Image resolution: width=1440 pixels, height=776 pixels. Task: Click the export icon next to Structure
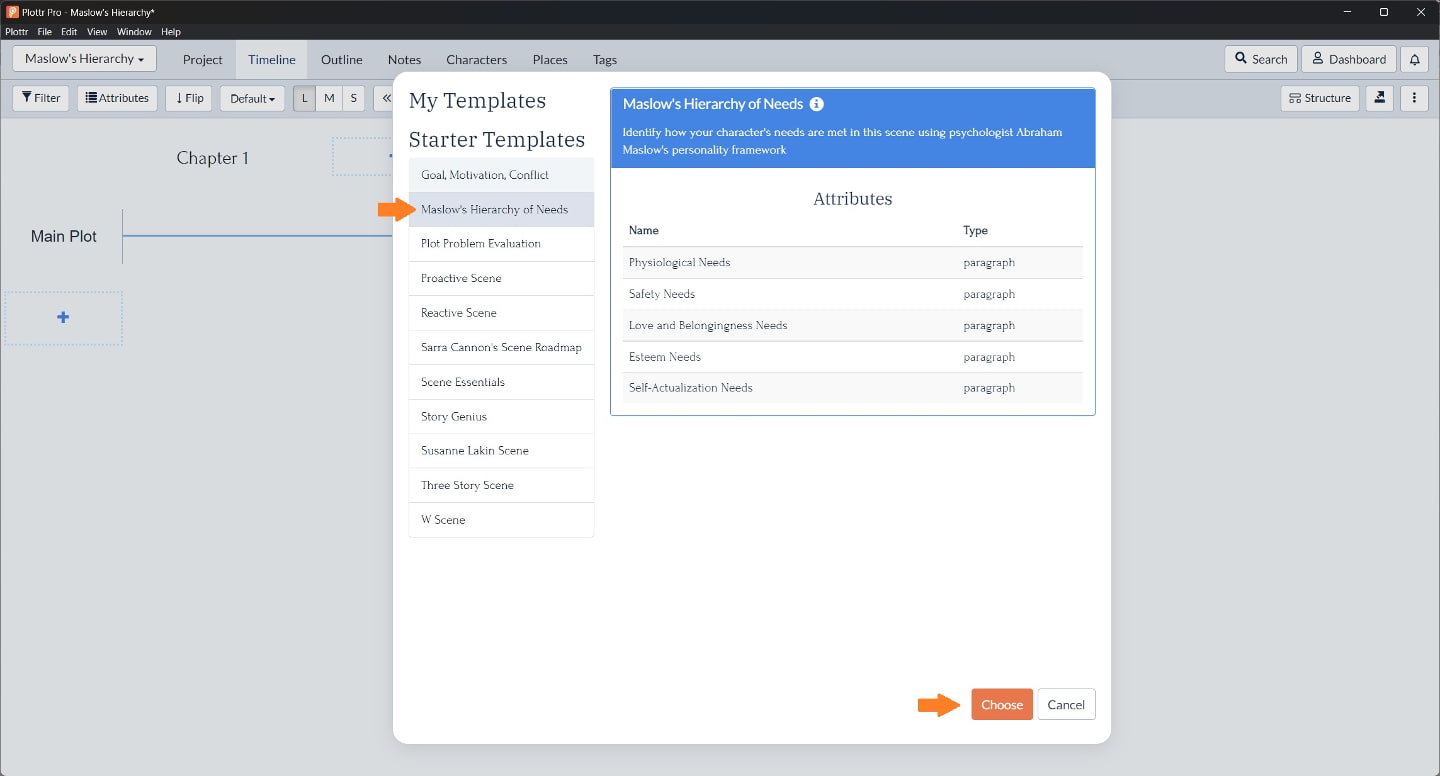[x=1380, y=98]
